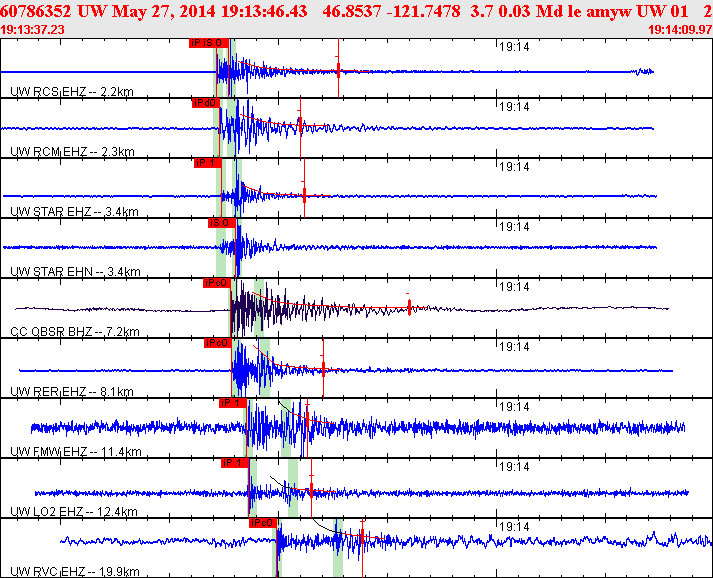Select the coda end marker on STAR EHZ
The height and width of the screenshot is (578, 713).
click(305, 195)
